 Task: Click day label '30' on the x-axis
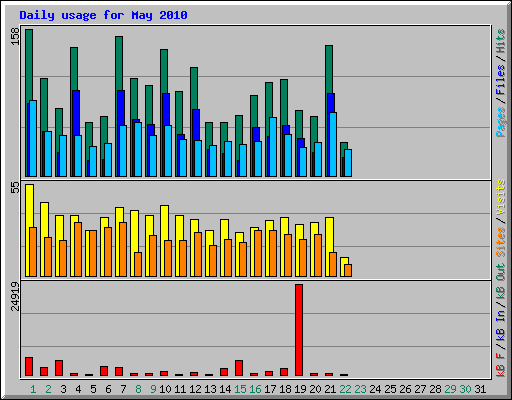pos(465,389)
